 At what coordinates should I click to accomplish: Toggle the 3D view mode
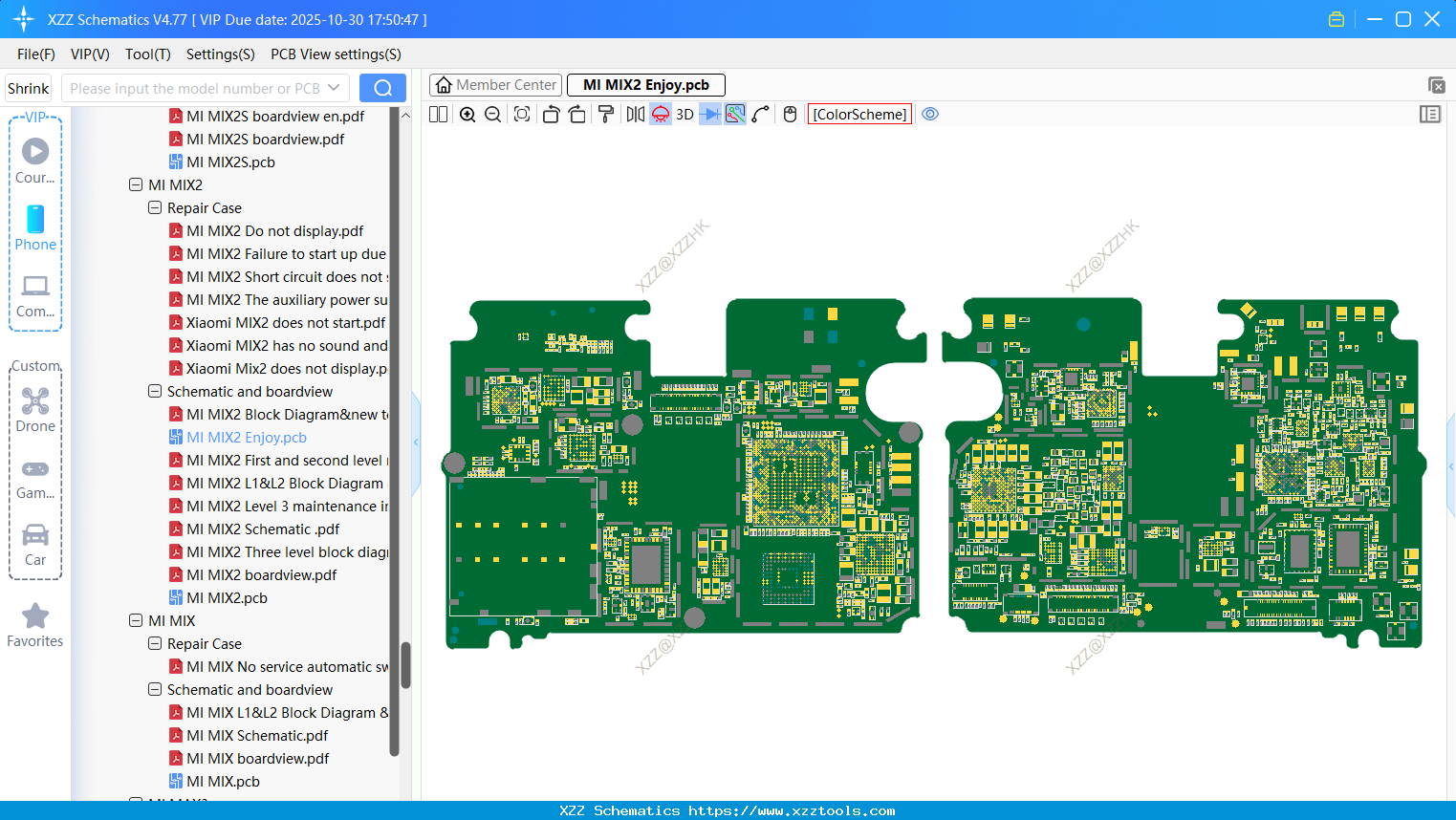[685, 115]
